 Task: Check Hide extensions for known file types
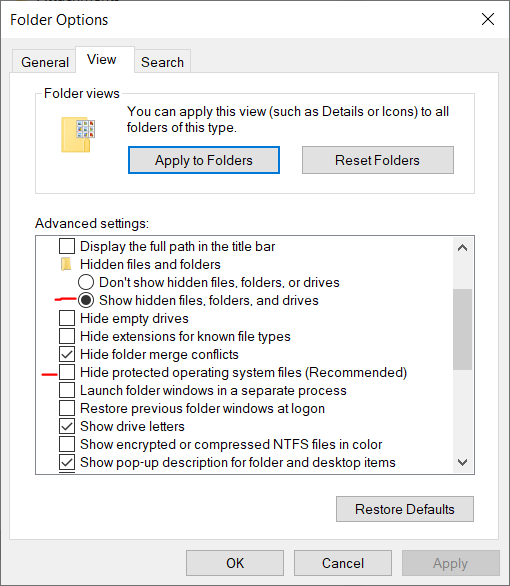(x=67, y=336)
